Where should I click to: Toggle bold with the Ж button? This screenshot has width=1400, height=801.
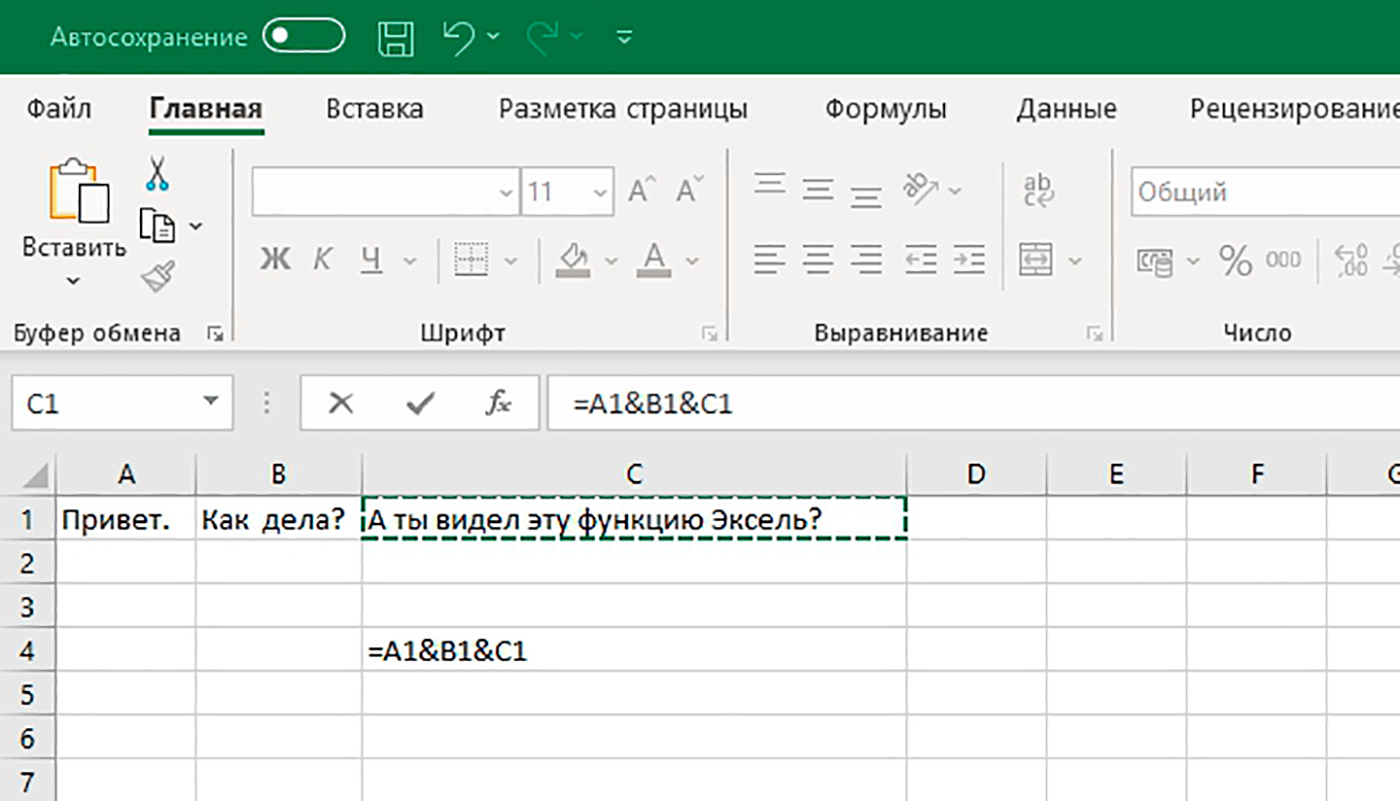(275, 260)
